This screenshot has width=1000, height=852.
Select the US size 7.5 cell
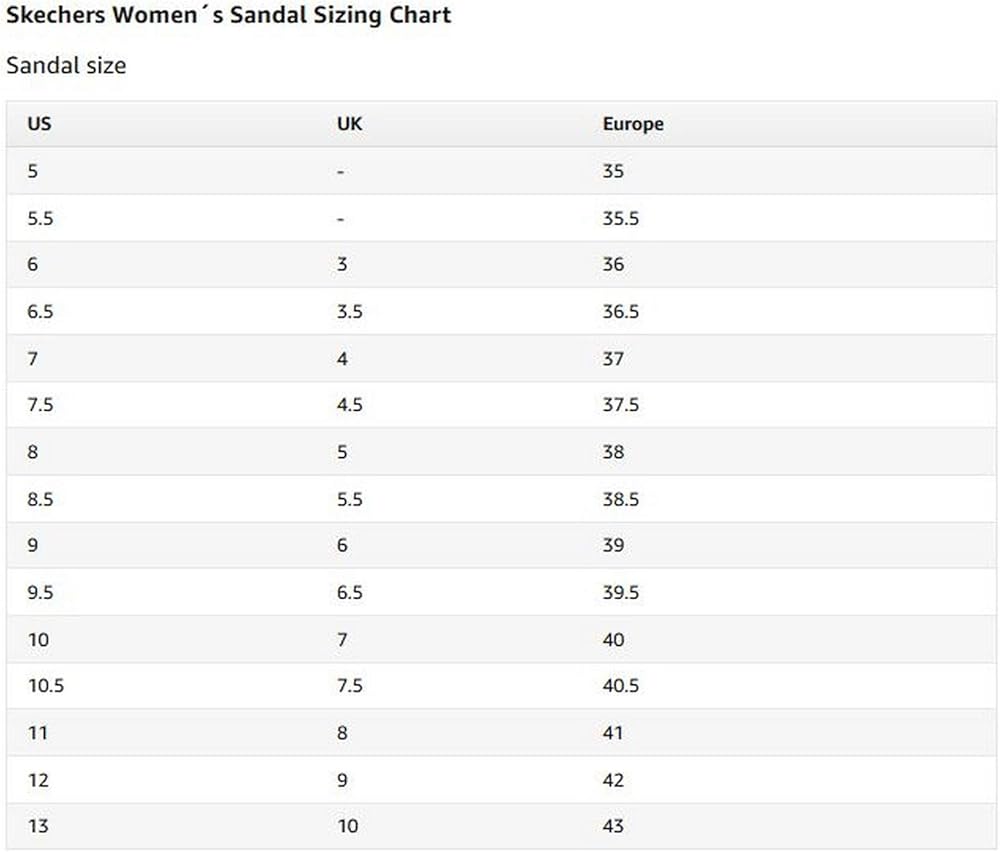click(x=40, y=405)
